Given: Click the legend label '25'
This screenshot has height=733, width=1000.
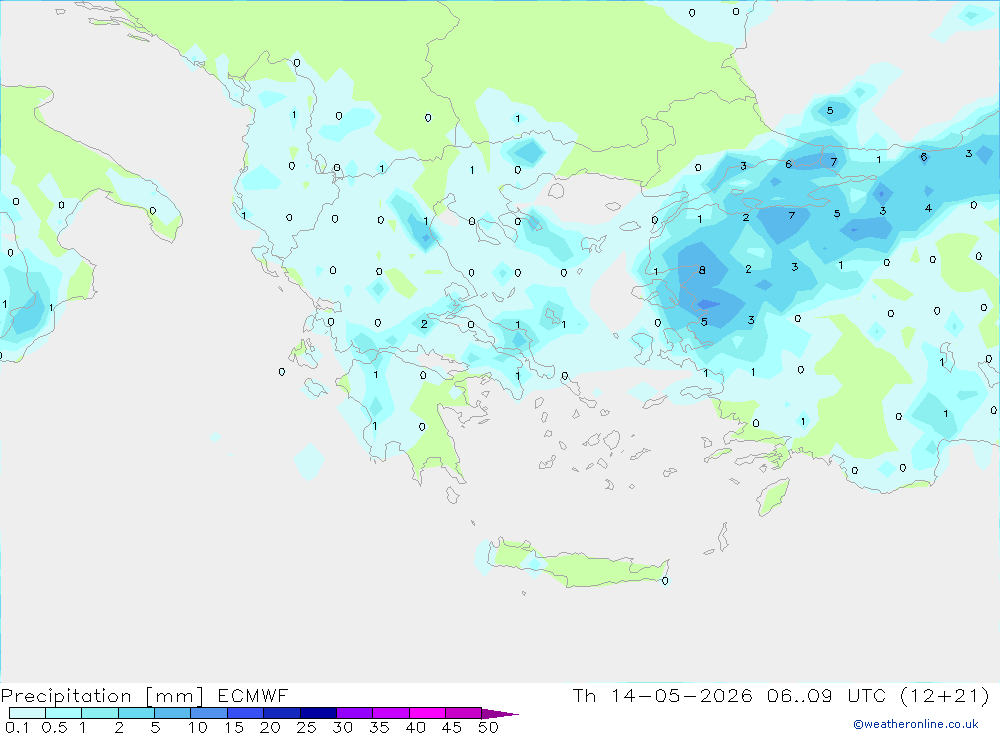Looking at the screenshot, I should (307, 727).
